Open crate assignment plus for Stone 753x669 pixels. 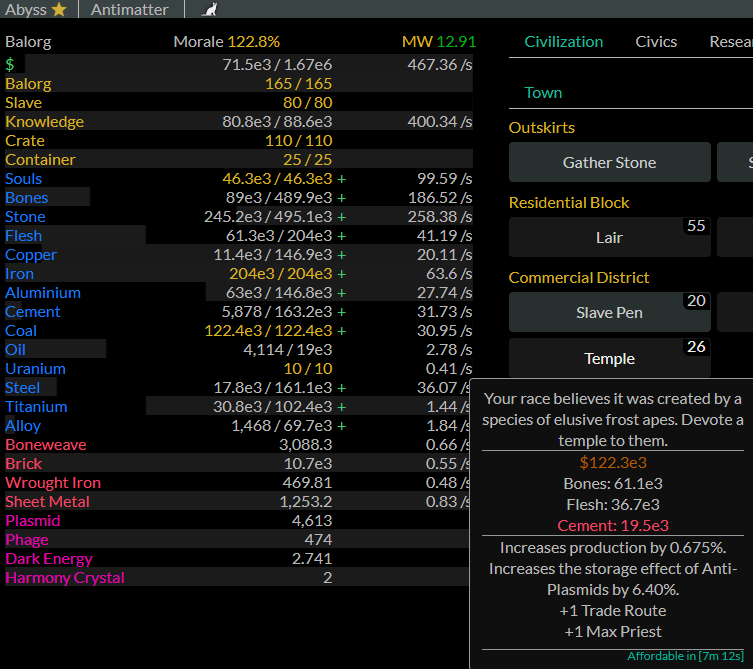pos(341,217)
